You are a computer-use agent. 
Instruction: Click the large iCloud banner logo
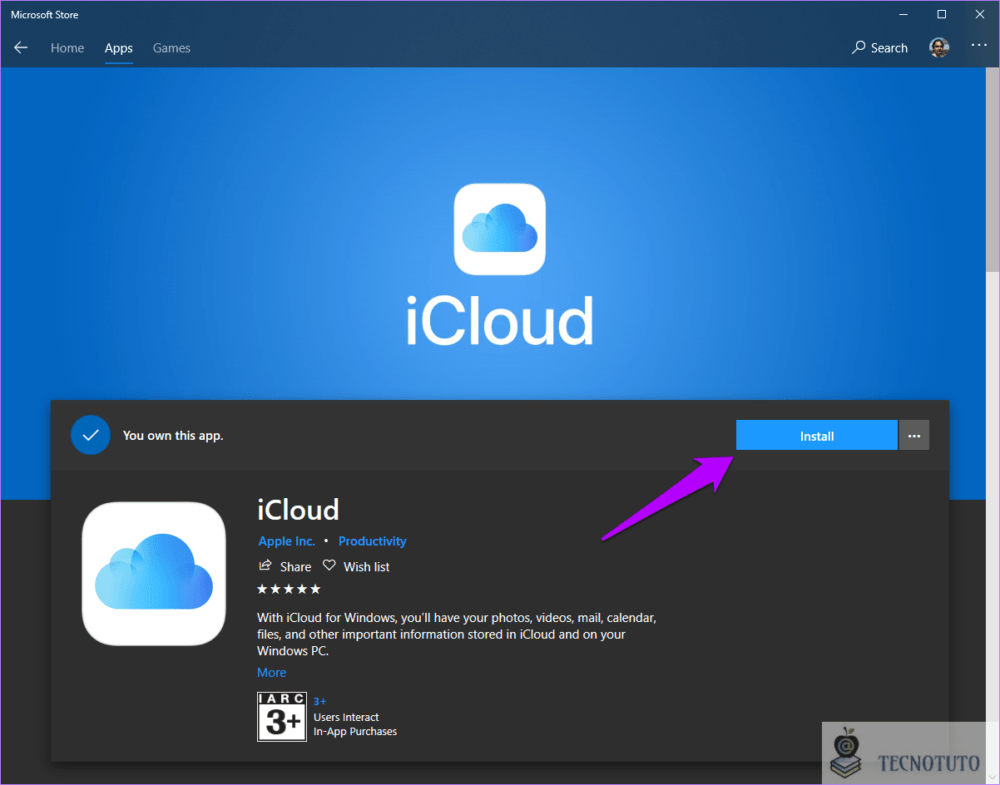click(x=499, y=230)
